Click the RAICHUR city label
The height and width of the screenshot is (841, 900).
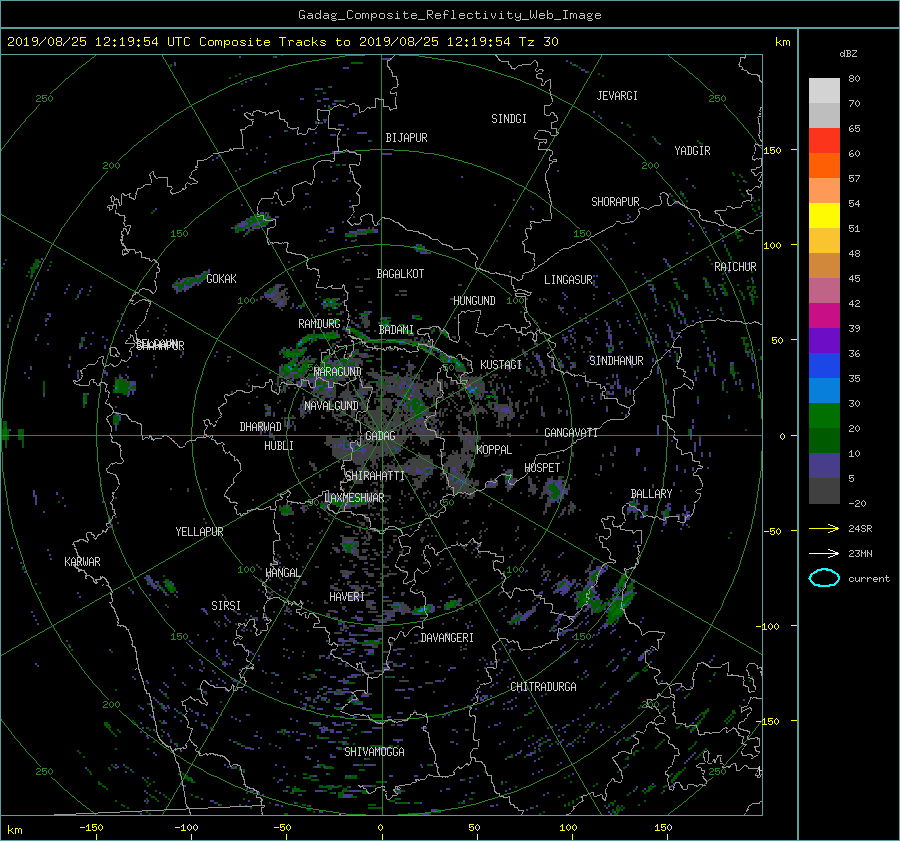pos(735,267)
